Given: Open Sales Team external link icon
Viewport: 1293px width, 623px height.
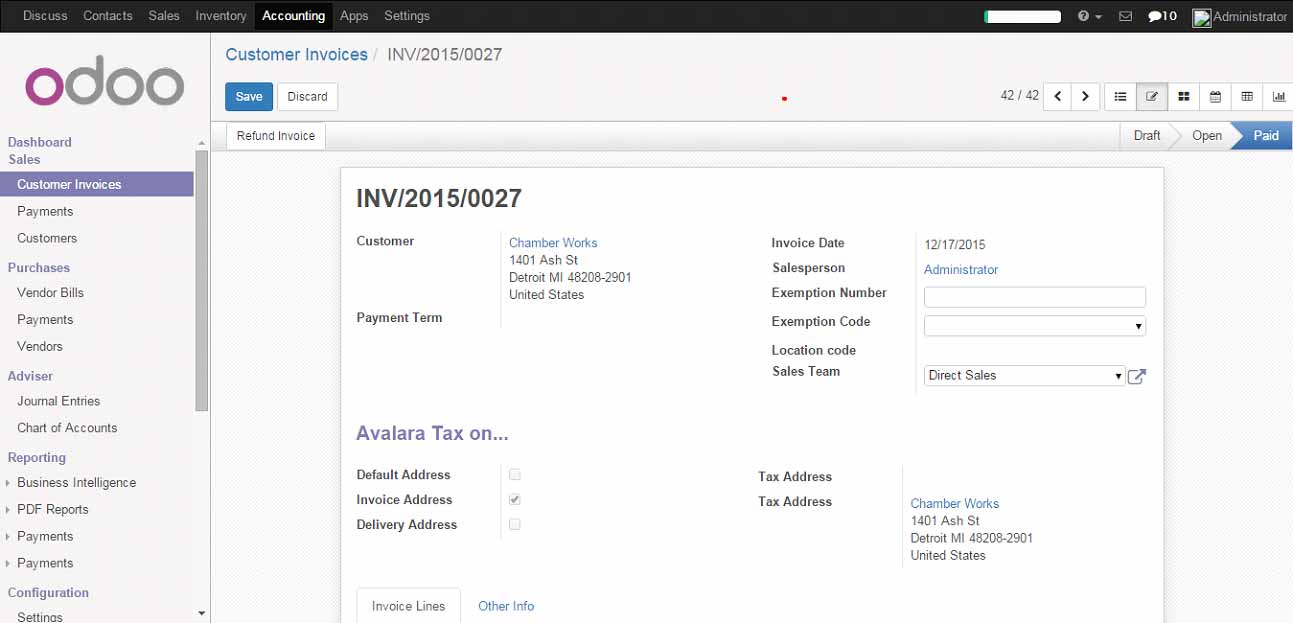Looking at the screenshot, I should [1136, 376].
